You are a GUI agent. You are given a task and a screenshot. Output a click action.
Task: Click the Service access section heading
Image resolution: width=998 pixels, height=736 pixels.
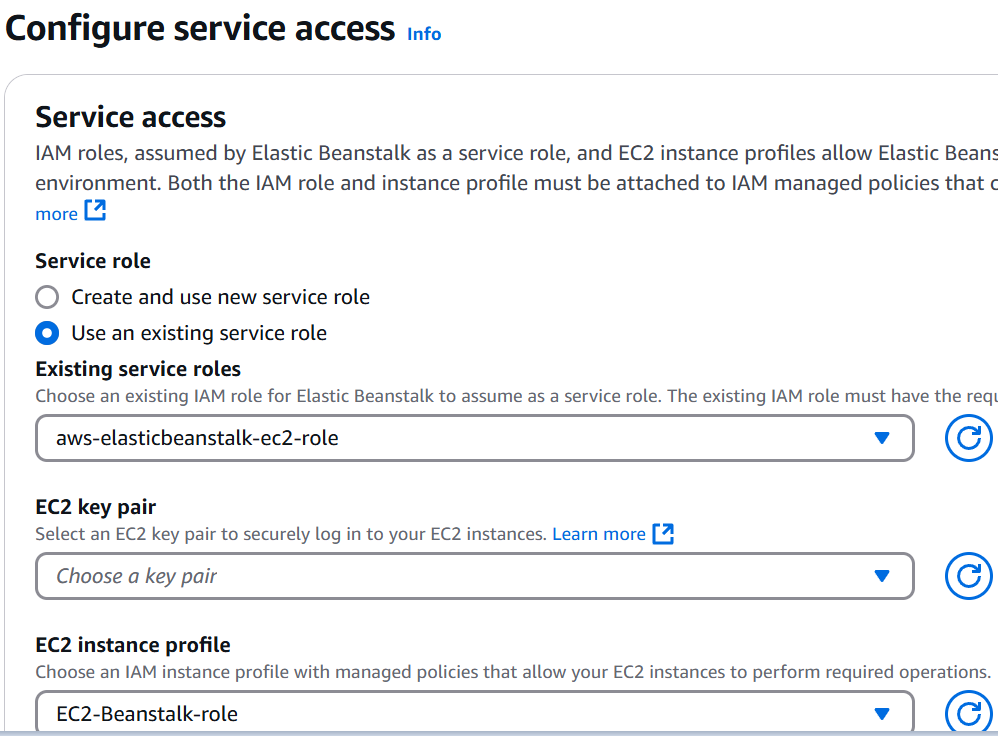pos(130,117)
